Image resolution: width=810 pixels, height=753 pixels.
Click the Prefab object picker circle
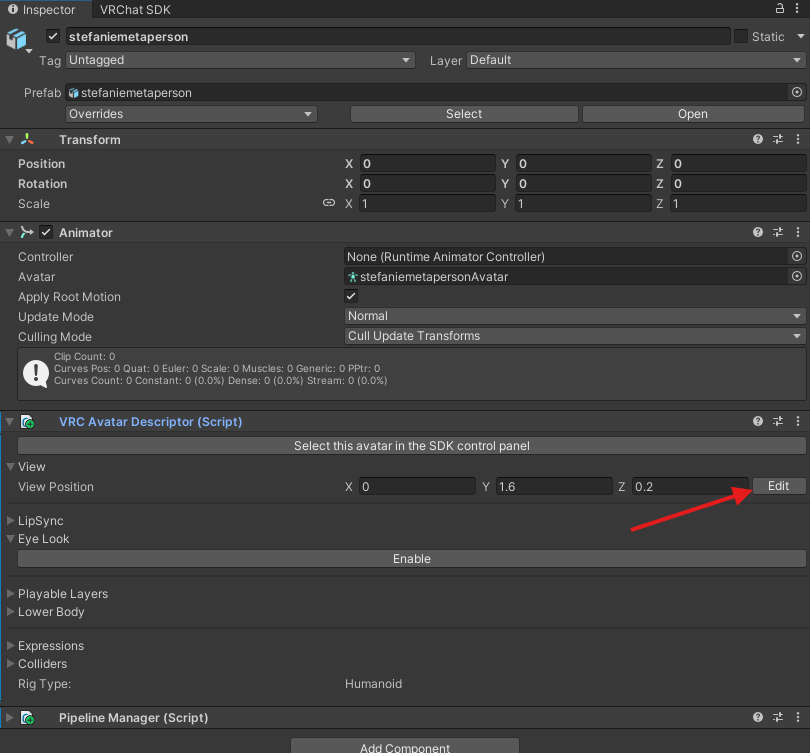797,92
